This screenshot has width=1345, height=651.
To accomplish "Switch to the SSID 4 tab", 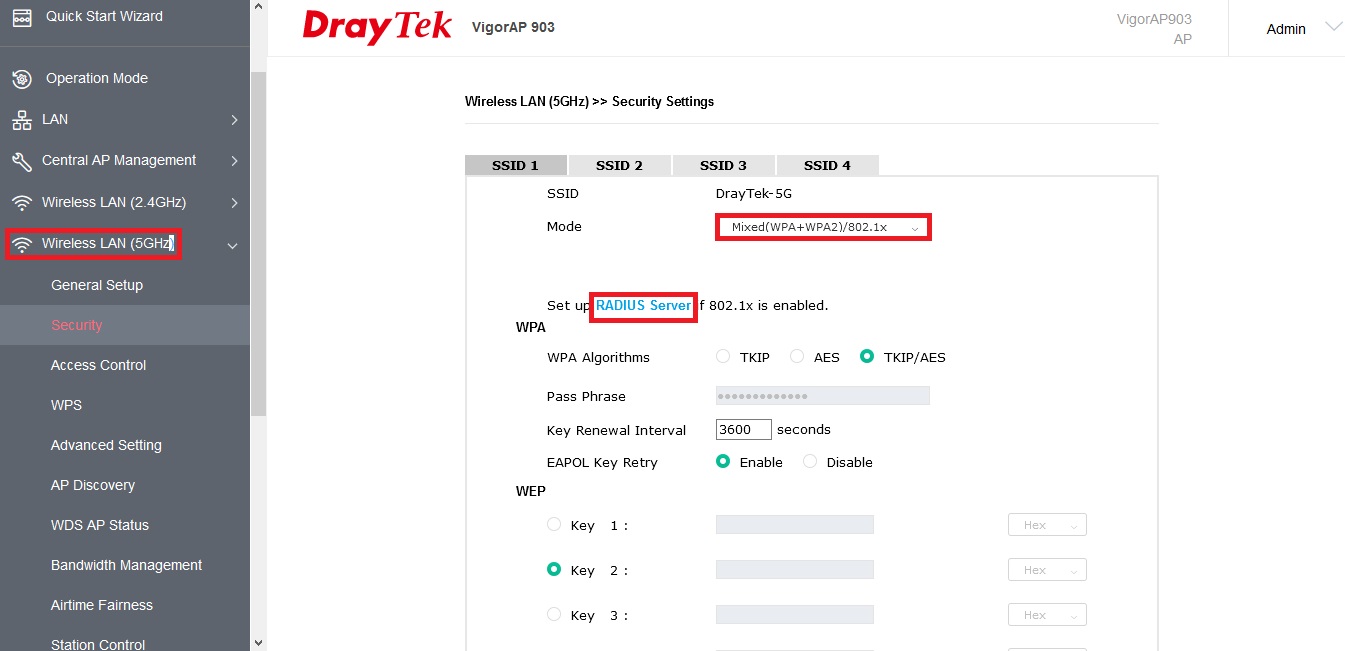I will coord(827,166).
